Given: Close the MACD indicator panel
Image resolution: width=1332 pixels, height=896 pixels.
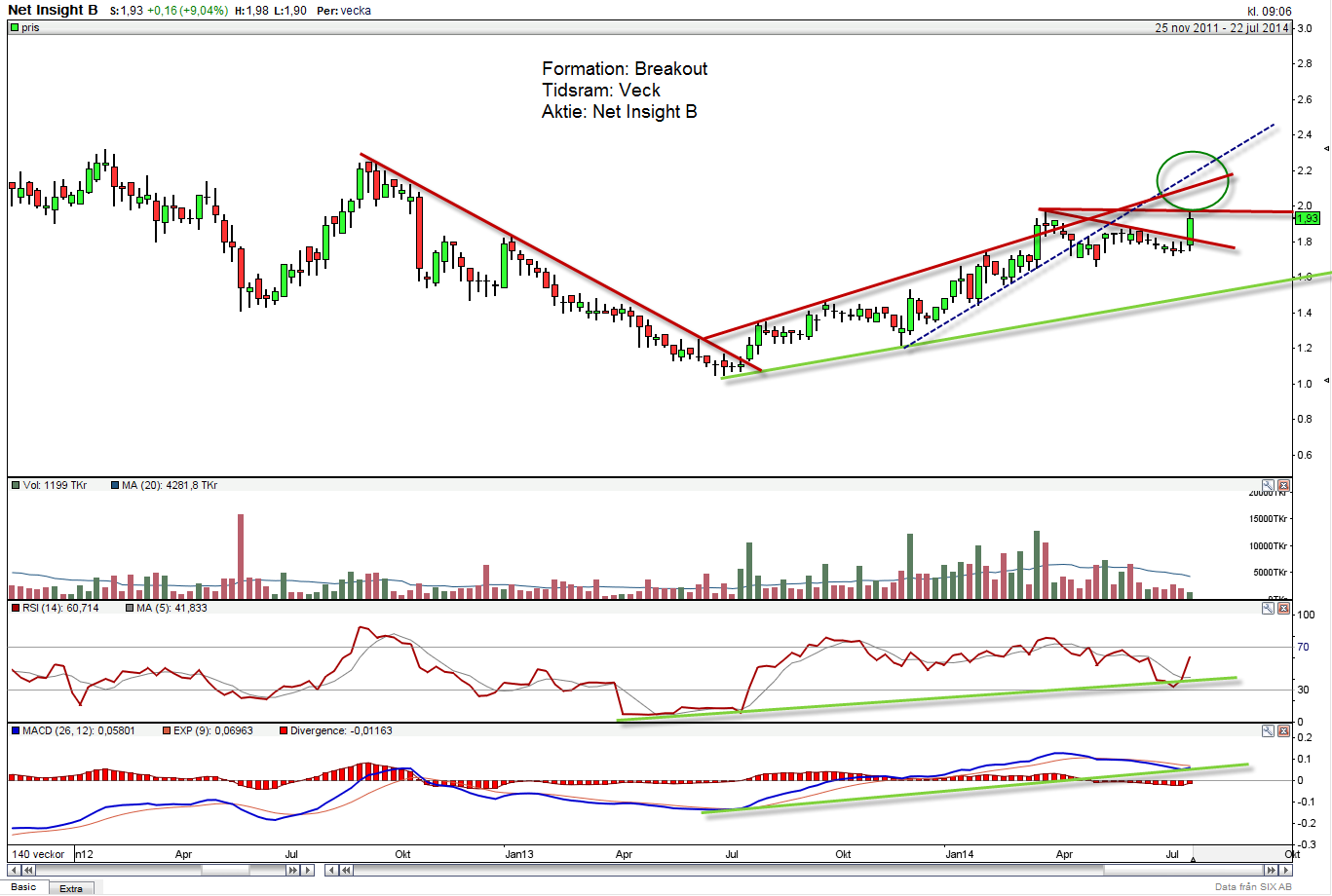Looking at the screenshot, I should point(1284,730).
